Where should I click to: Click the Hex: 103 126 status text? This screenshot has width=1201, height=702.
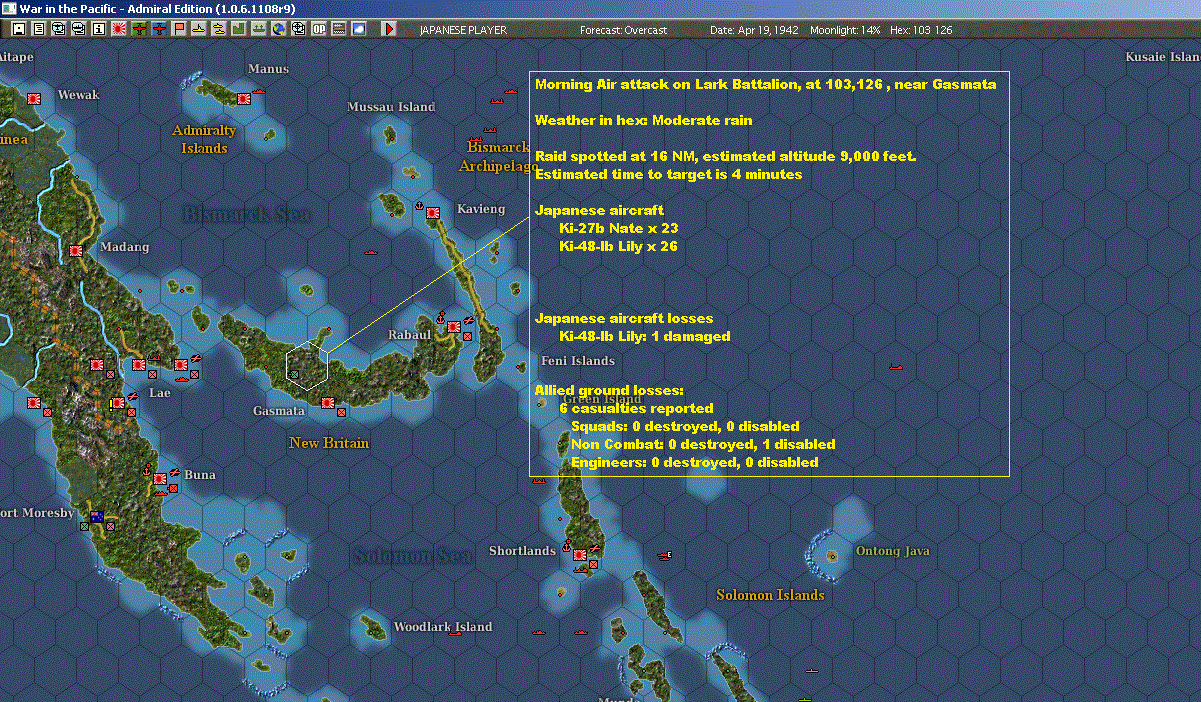coord(920,30)
